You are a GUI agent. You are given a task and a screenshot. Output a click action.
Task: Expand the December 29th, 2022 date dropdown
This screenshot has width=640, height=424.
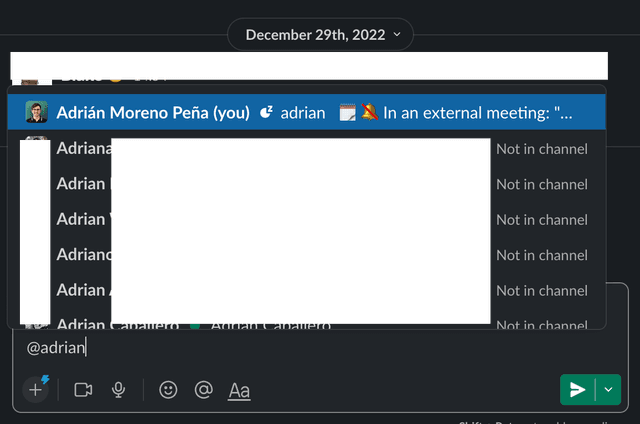pyautogui.click(x=320, y=34)
